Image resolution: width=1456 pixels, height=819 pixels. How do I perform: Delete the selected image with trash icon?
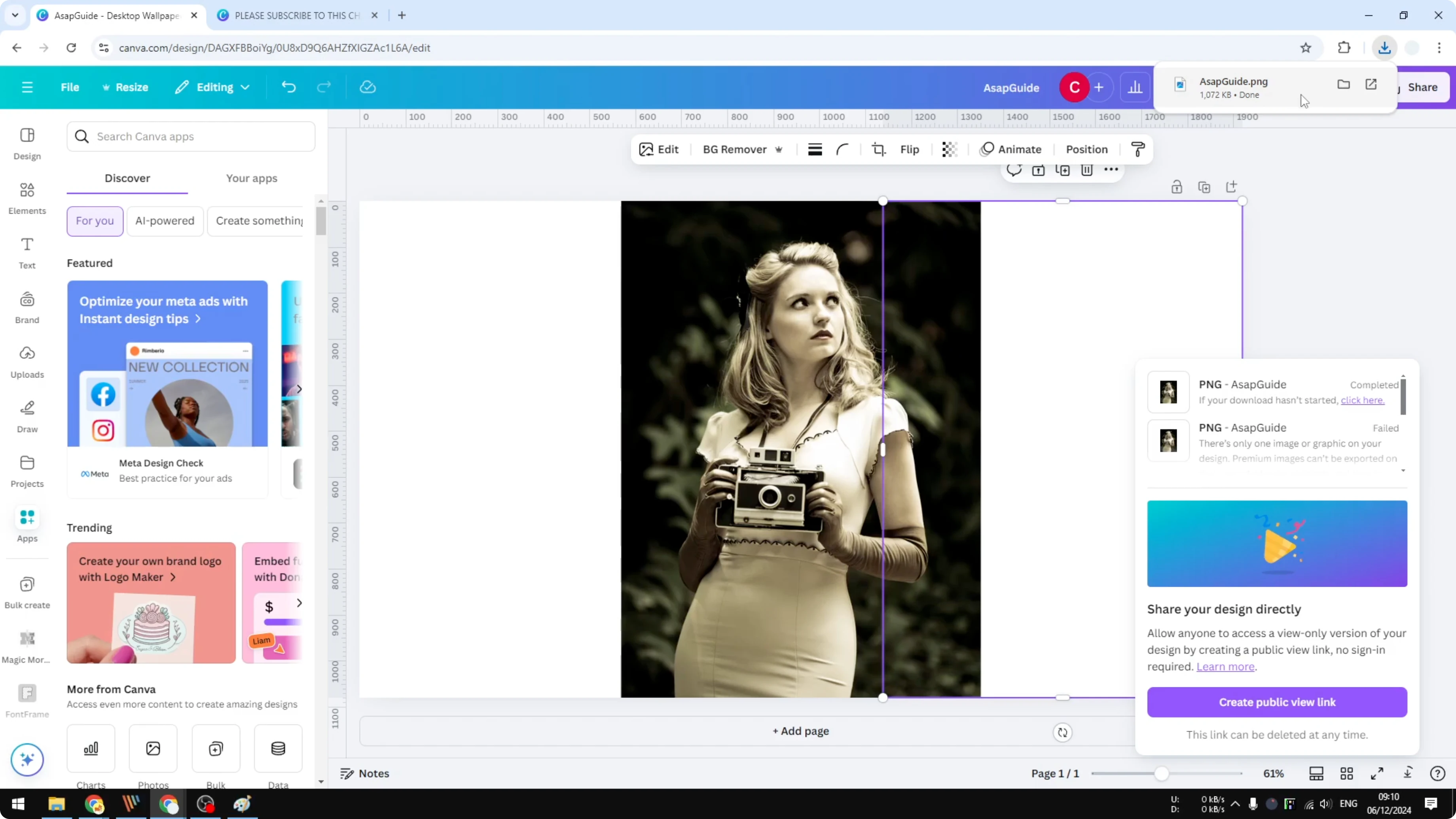pyautogui.click(x=1087, y=170)
